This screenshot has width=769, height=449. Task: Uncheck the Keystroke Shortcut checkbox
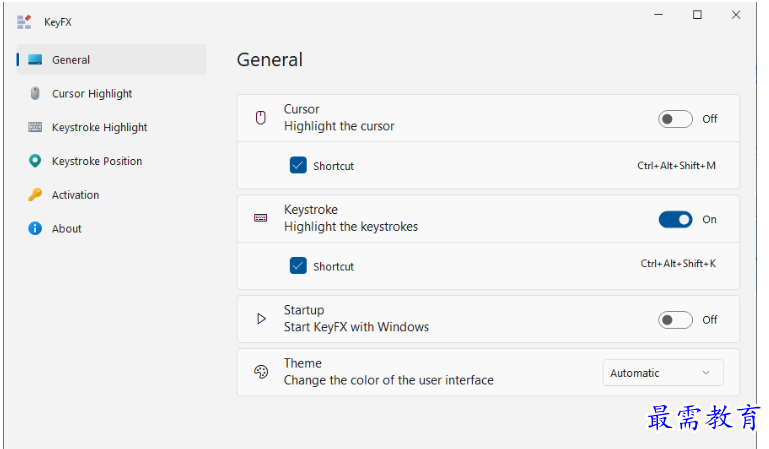coord(298,266)
